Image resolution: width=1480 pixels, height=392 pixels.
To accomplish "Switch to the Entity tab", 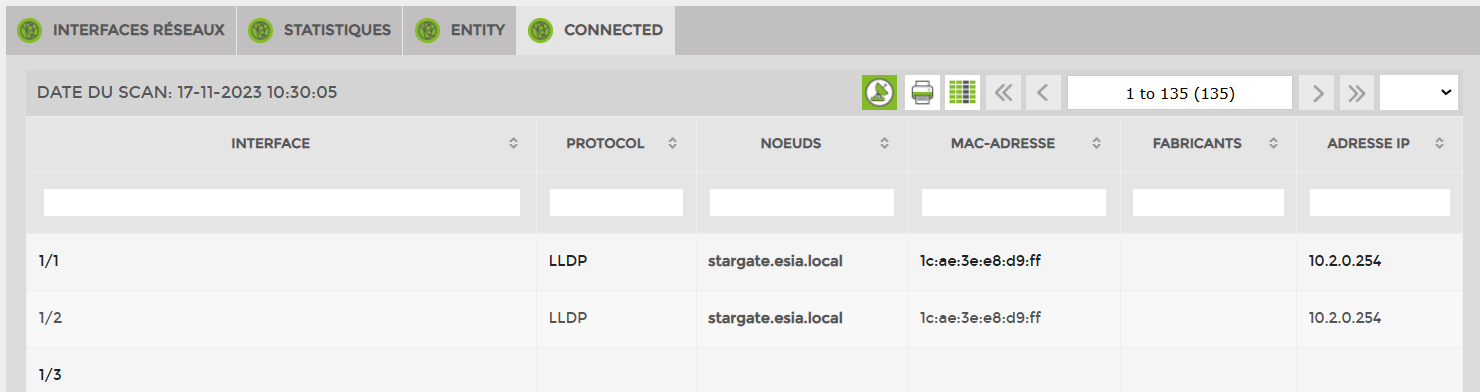I will pyautogui.click(x=459, y=30).
